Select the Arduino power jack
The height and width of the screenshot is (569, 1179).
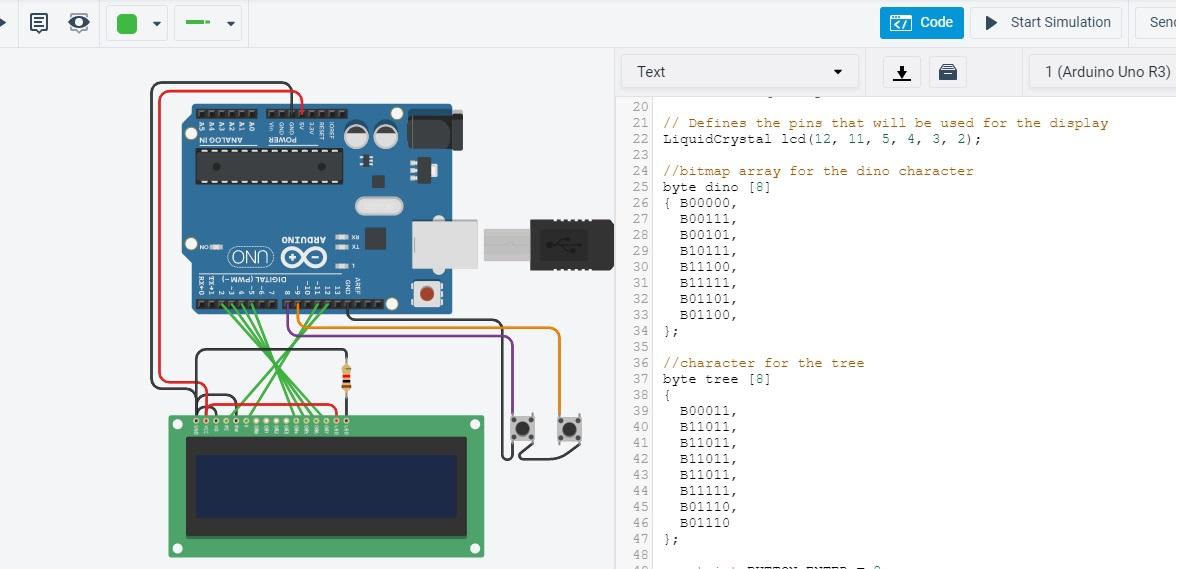coord(434,129)
